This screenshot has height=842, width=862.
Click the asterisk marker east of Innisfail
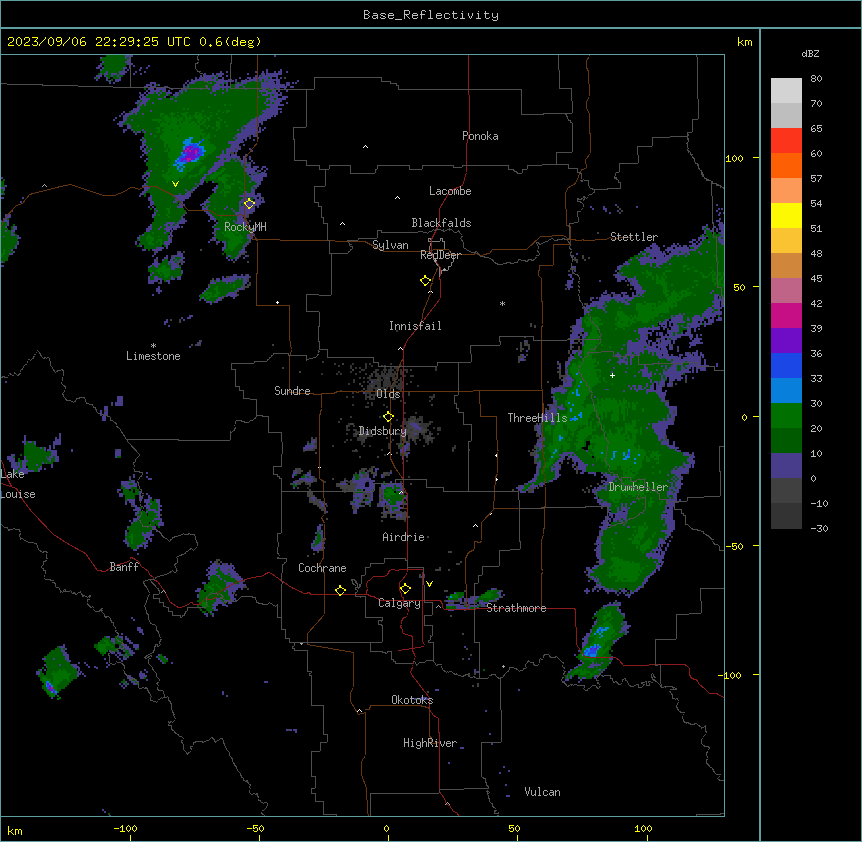pos(502,303)
